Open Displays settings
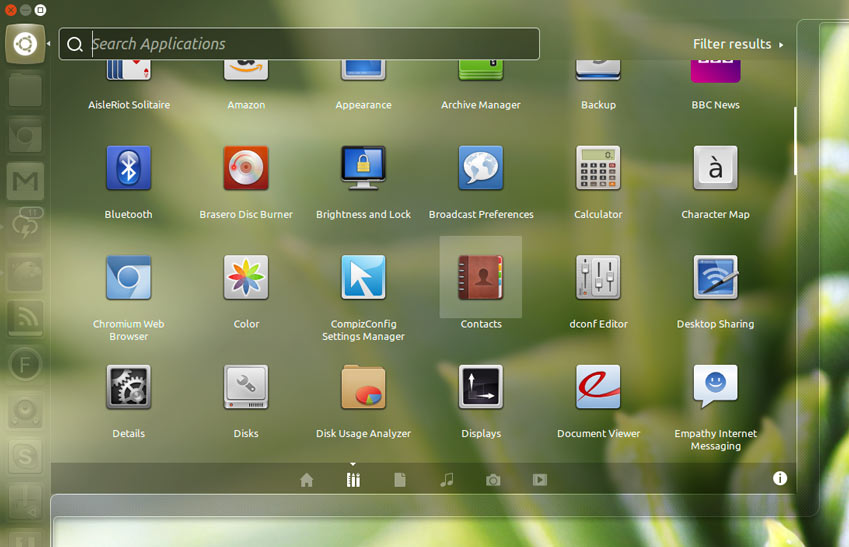Image resolution: width=849 pixels, height=547 pixels. 481,387
